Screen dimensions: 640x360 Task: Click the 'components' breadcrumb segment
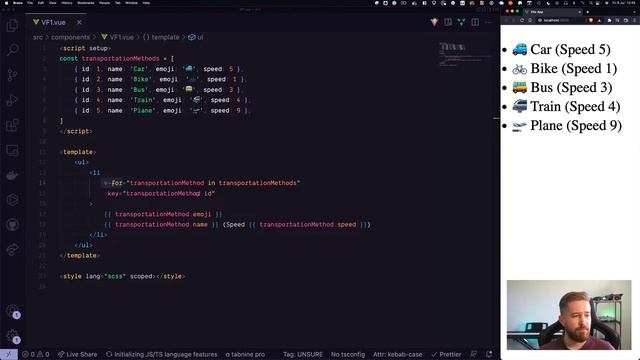pos(70,37)
